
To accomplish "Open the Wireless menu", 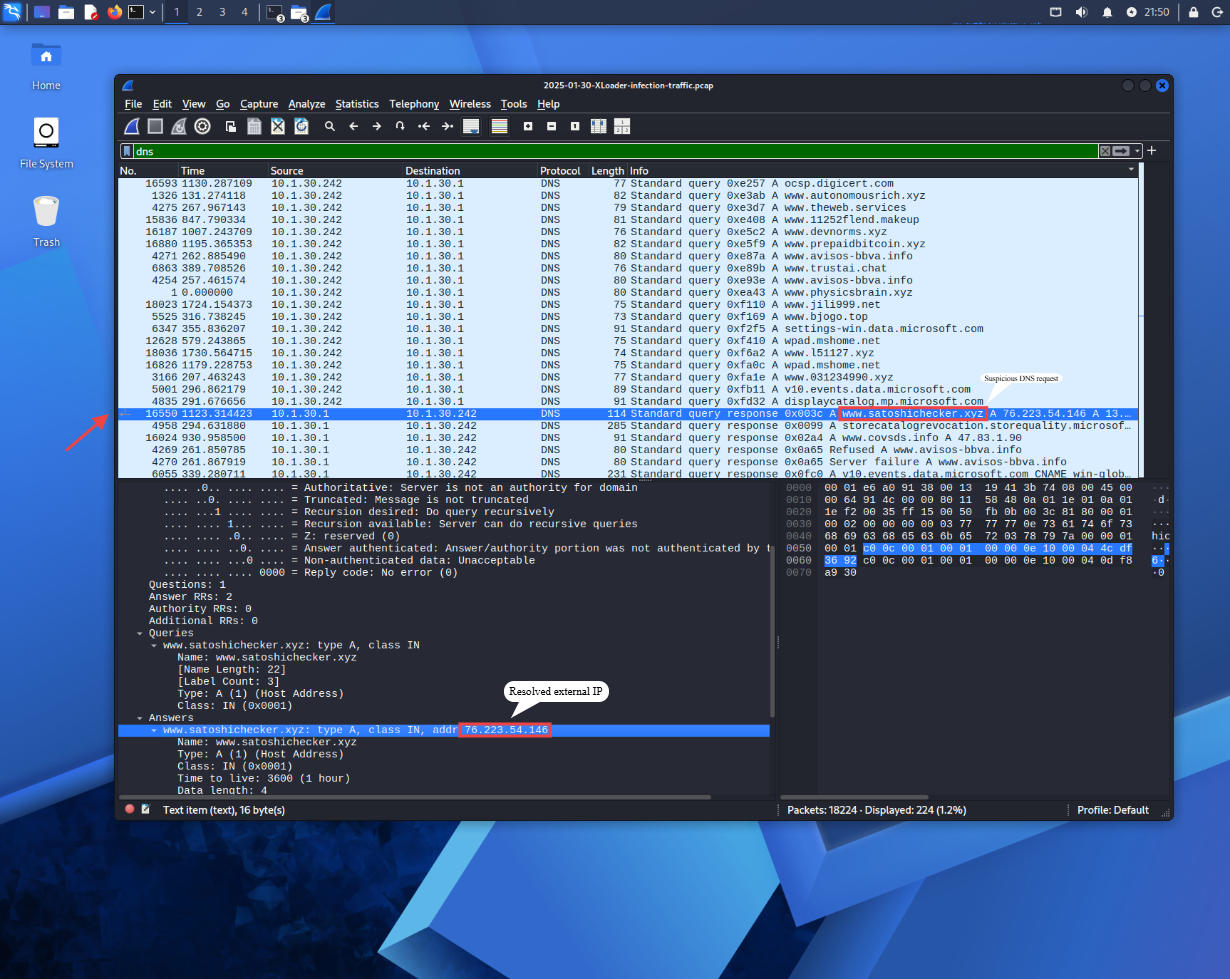I will [470, 104].
